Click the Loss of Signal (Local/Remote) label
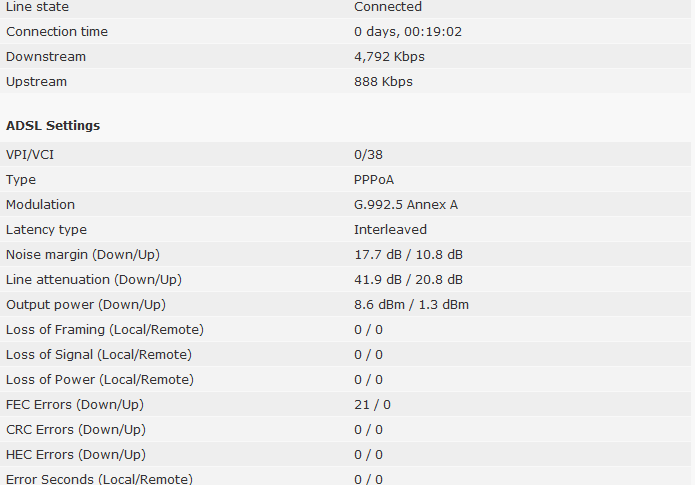This screenshot has width=695, height=485. click(x=99, y=355)
